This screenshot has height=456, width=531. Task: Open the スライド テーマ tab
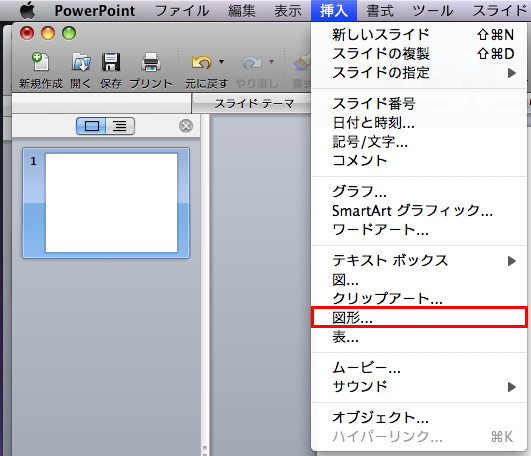click(x=254, y=104)
